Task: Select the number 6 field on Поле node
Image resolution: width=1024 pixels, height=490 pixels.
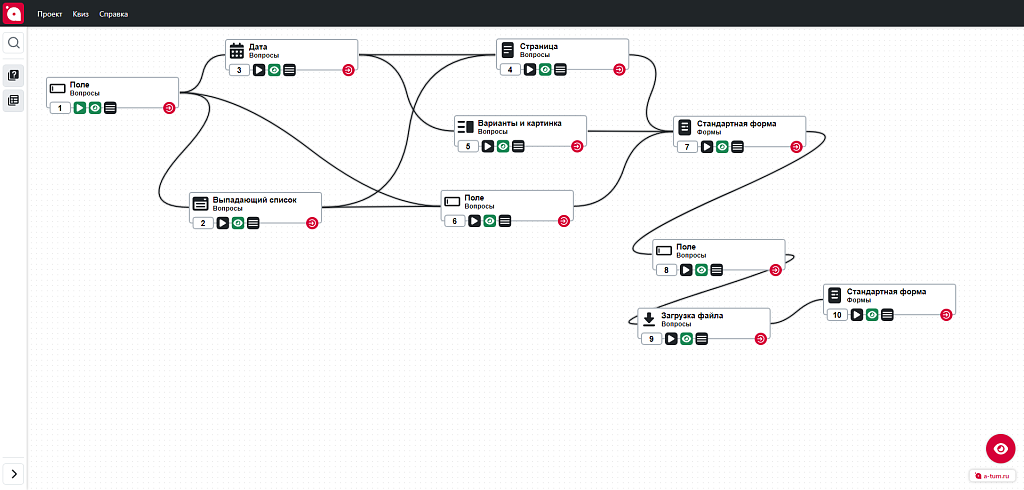Action: (455, 221)
